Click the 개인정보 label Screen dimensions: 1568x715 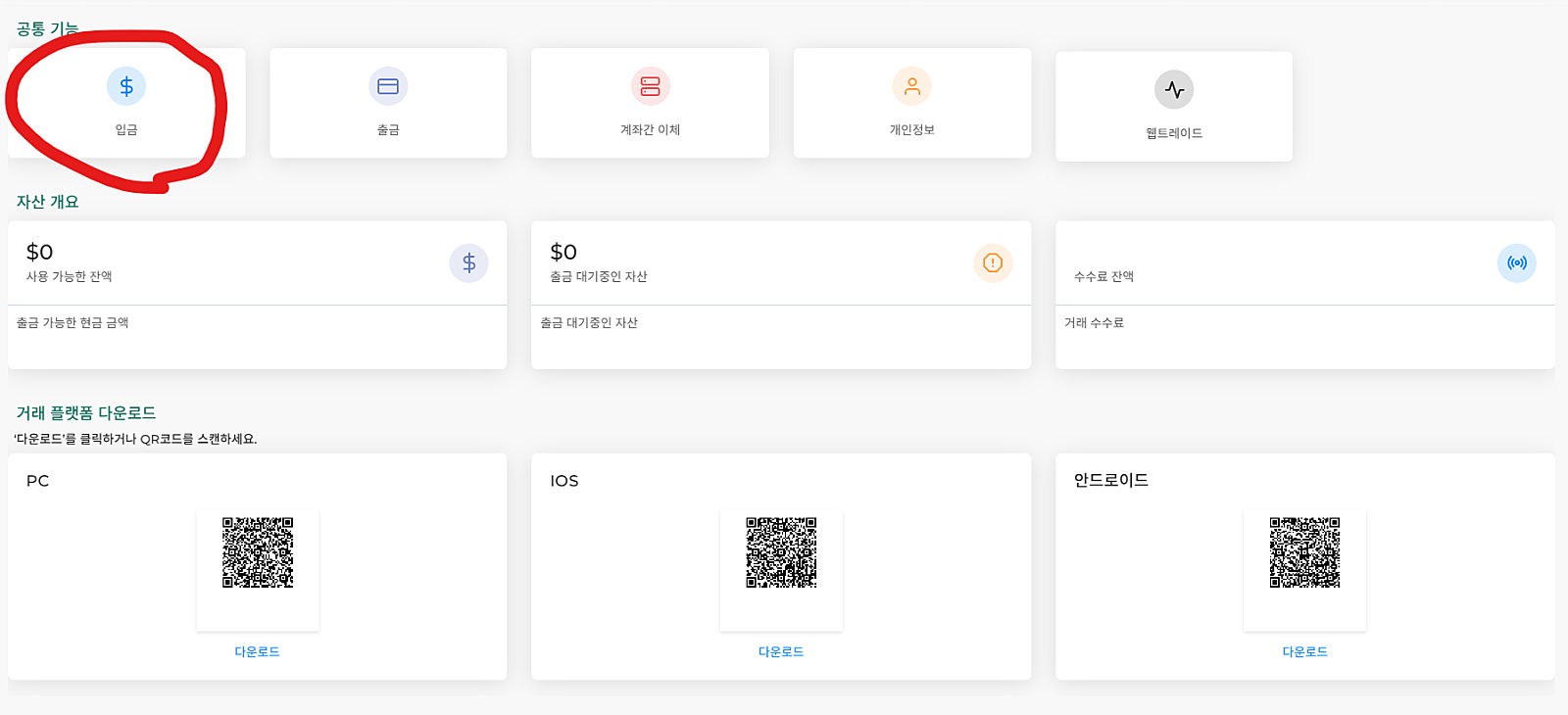click(x=911, y=129)
